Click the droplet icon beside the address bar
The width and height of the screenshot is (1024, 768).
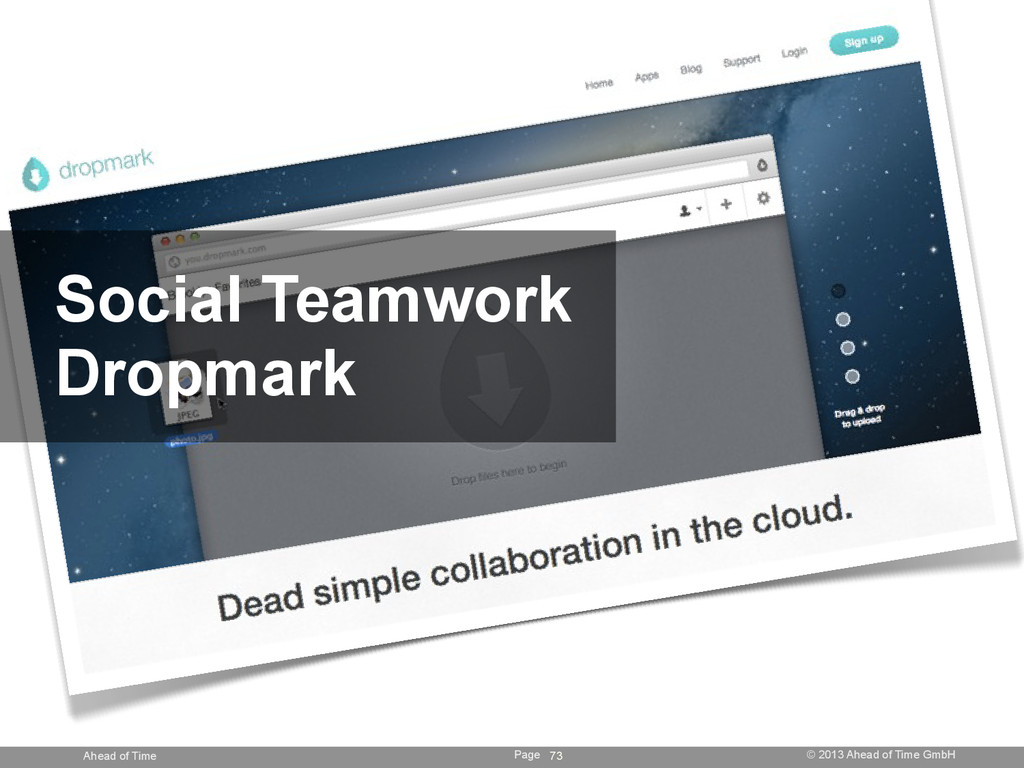point(761,165)
